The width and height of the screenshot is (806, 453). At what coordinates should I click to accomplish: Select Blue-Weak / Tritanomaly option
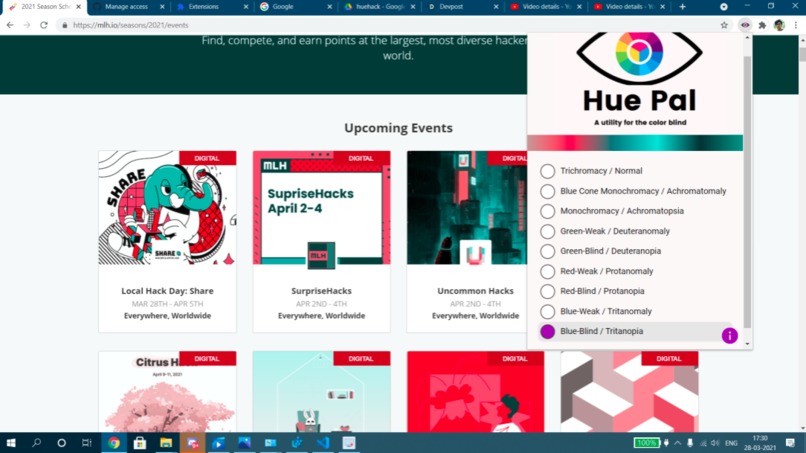pos(547,312)
